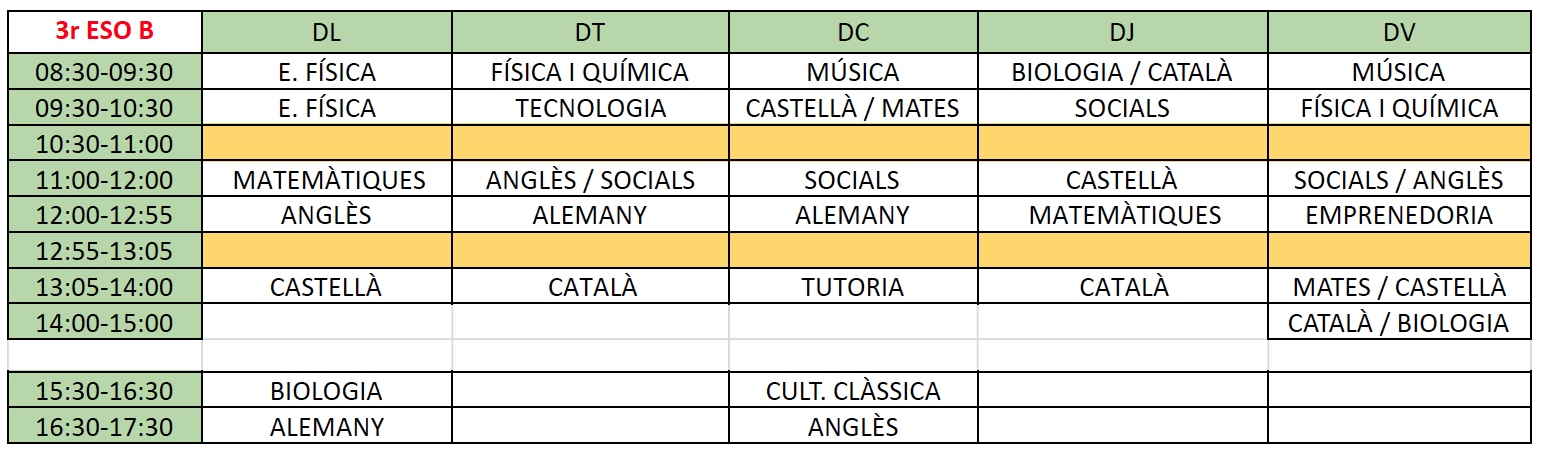This screenshot has width=1543, height=455.
Task: Select the 10:30-11:00 break time cell
Action: [105, 144]
